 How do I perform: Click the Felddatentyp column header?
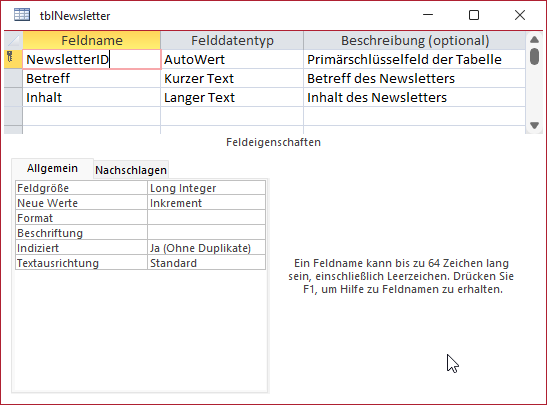pos(232,40)
